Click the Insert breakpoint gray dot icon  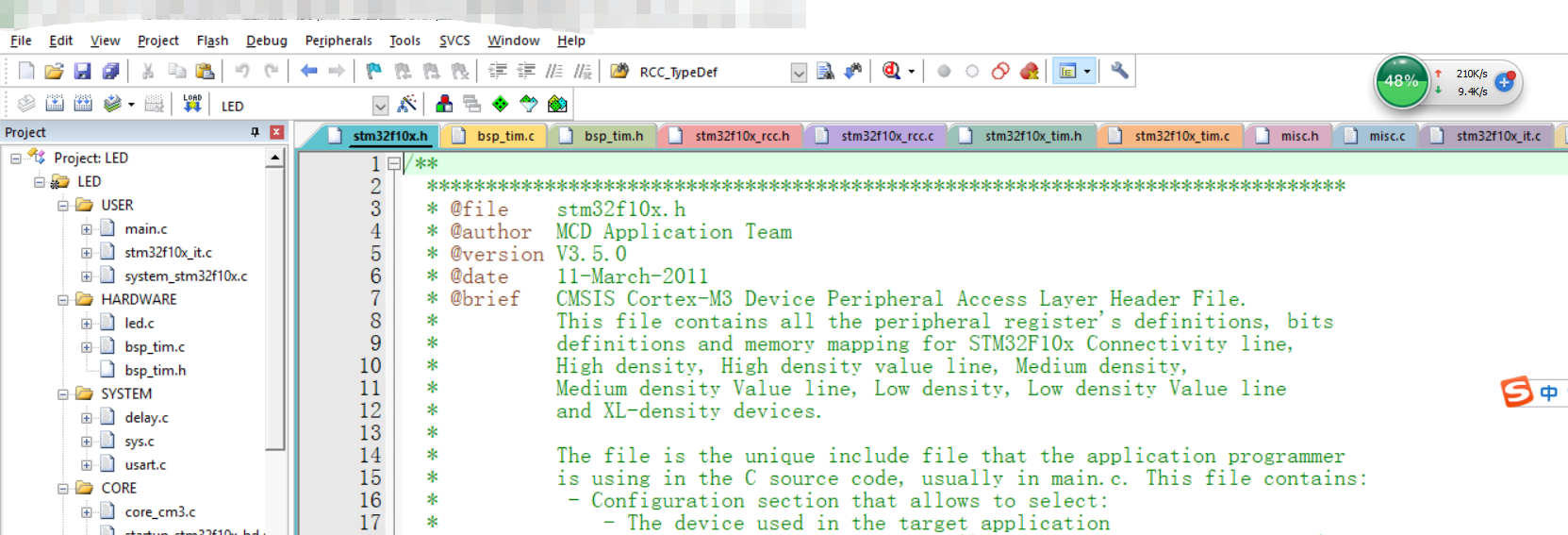(x=944, y=71)
